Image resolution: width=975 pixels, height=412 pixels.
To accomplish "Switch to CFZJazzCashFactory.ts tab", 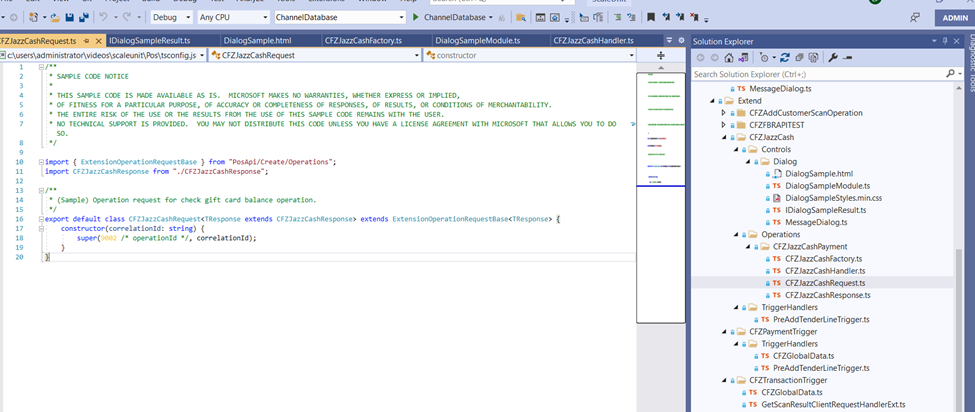I will coord(364,41).
